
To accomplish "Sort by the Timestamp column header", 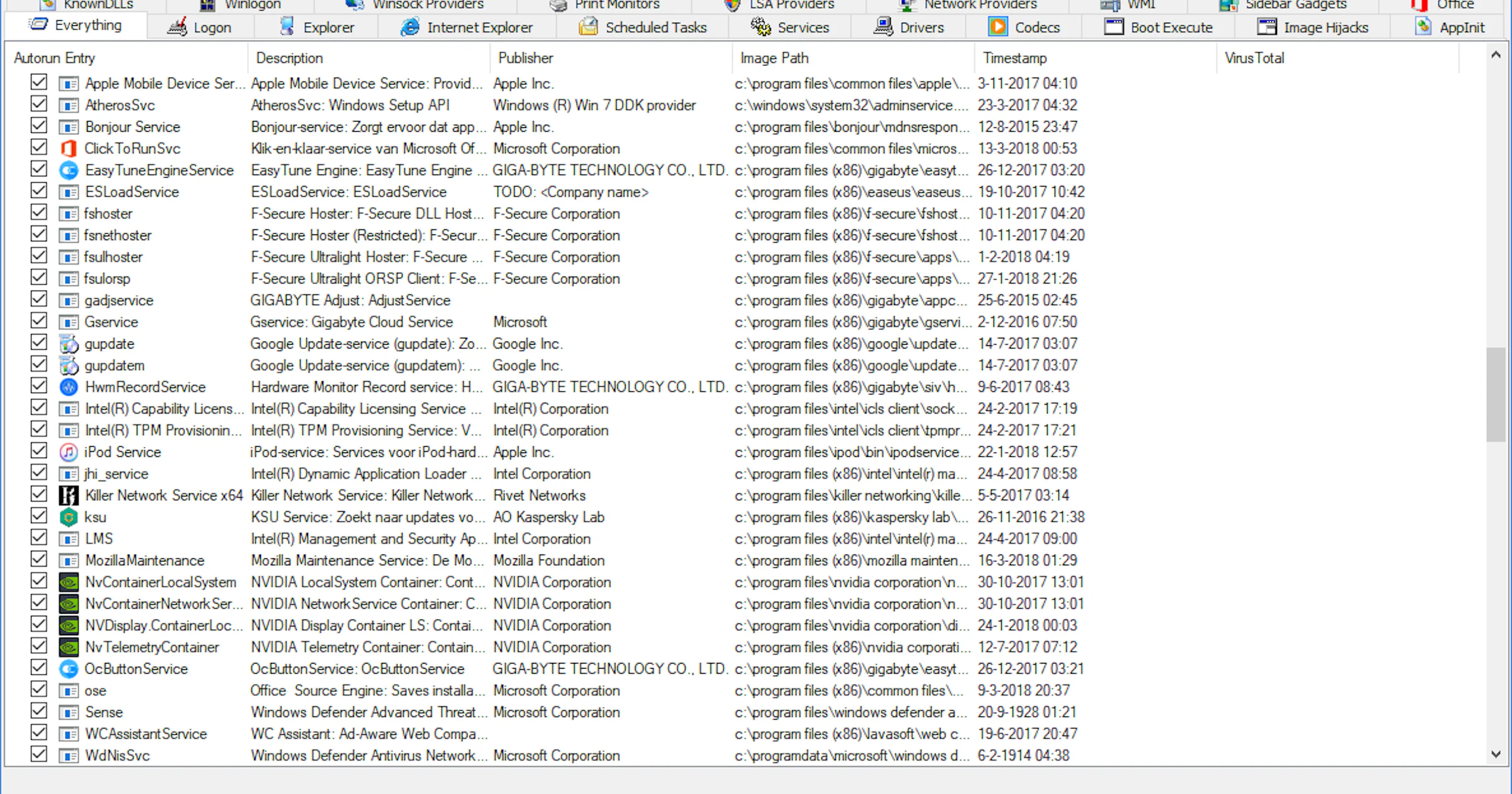I will point(1096,58).
